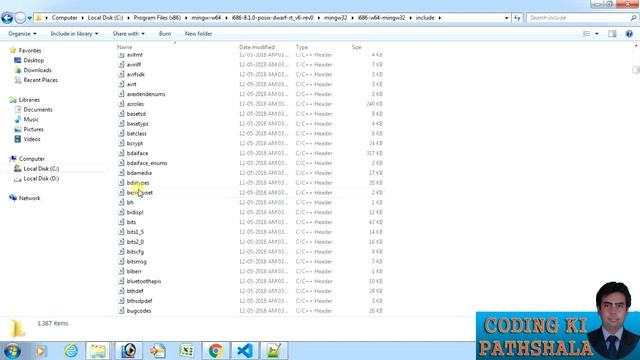Click the search magnifier icon

coord(633,18)
